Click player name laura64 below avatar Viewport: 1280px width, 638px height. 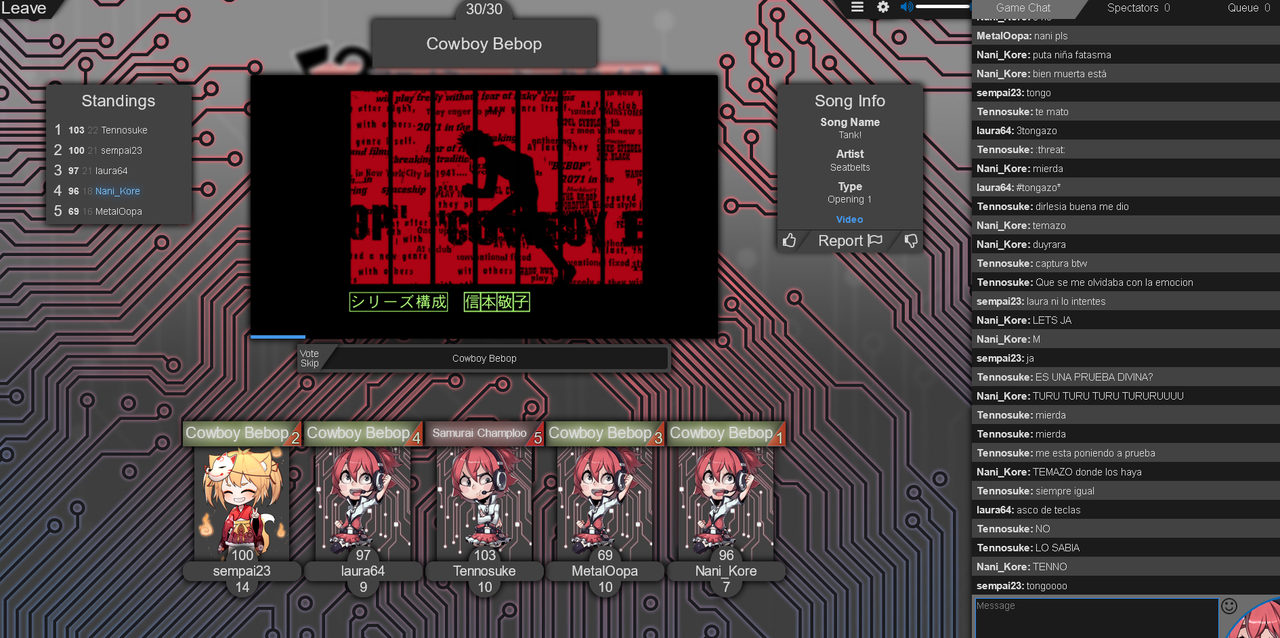[363, 571]
